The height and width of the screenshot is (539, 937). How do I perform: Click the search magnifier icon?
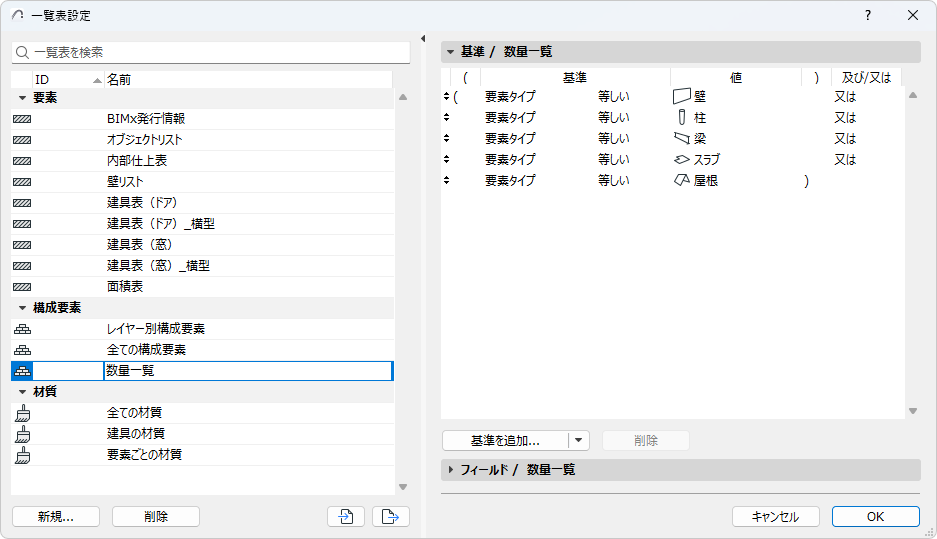coord(22,53)
